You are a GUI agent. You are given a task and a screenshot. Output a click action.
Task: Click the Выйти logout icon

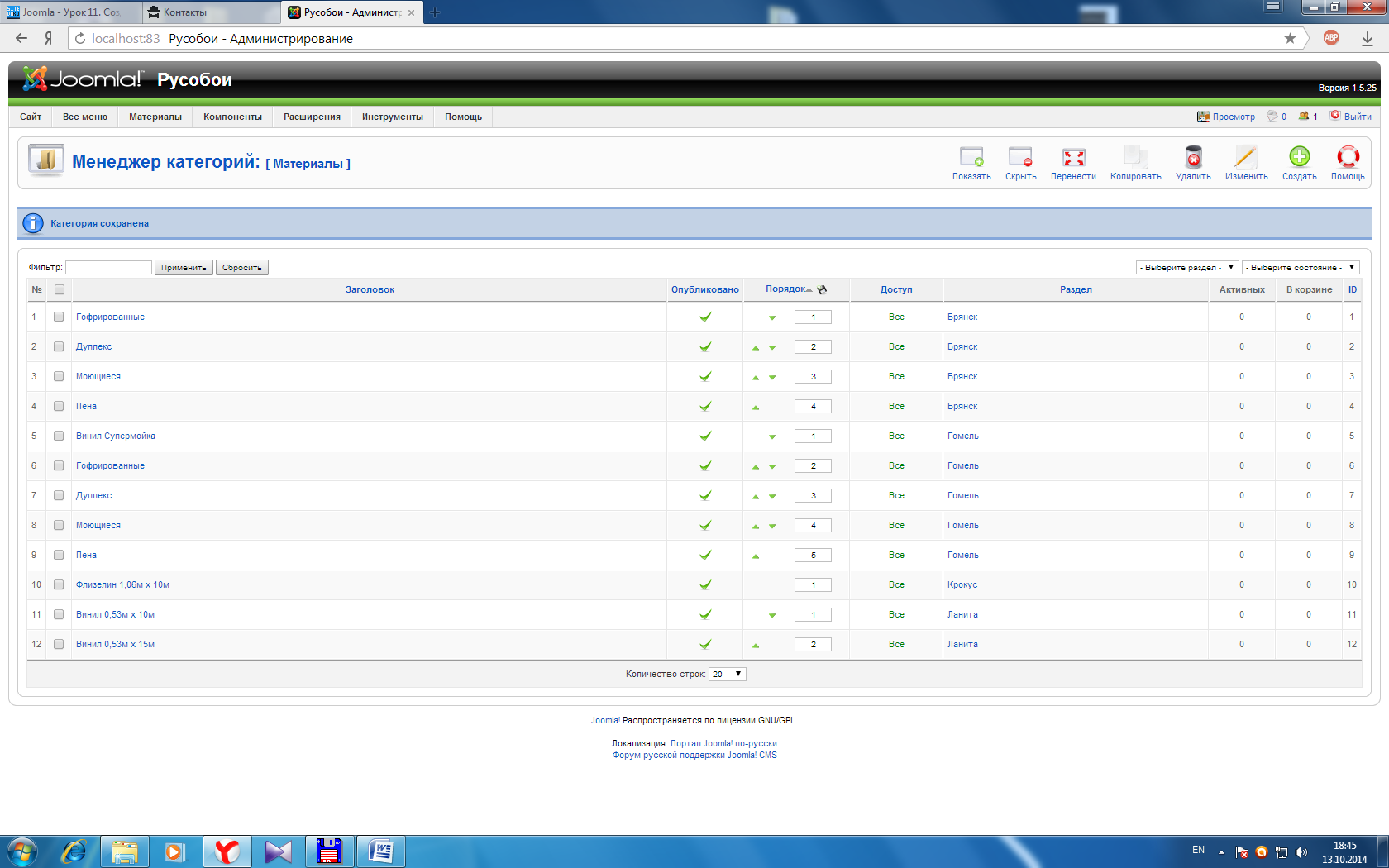coord(1335,116)
